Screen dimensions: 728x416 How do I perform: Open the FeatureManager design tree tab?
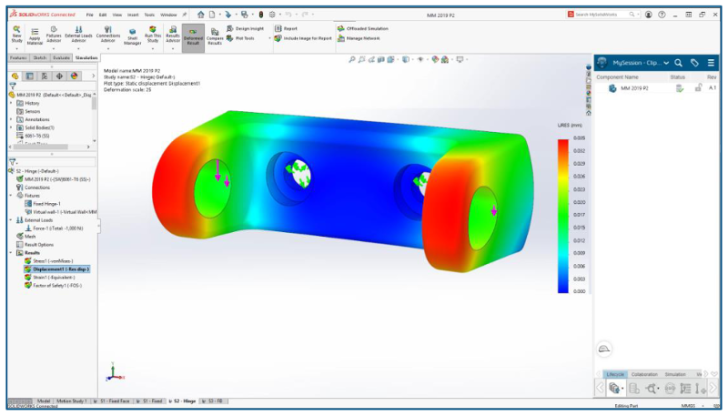[15, 76]
